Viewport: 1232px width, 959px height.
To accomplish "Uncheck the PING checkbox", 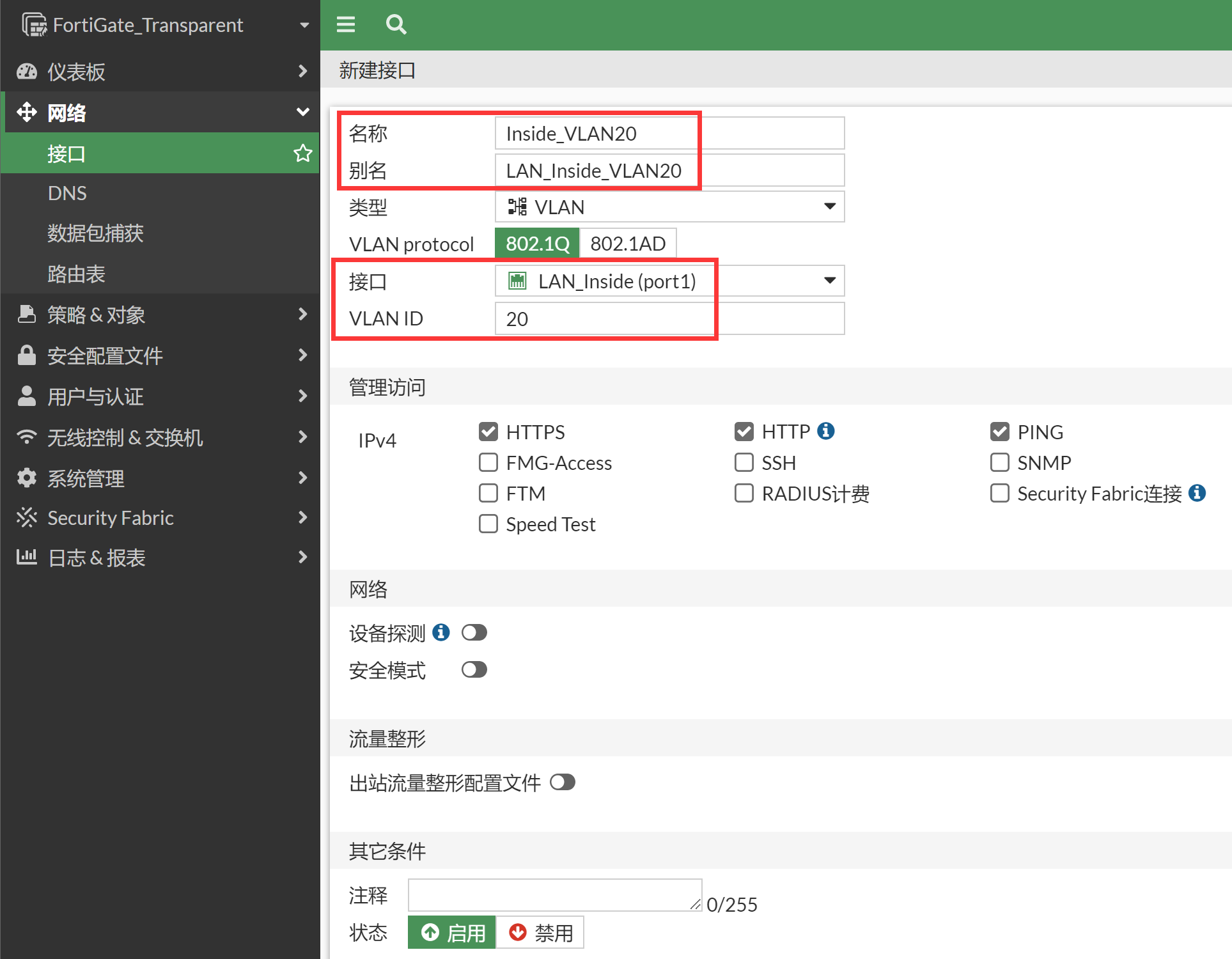I will (999, 432).
